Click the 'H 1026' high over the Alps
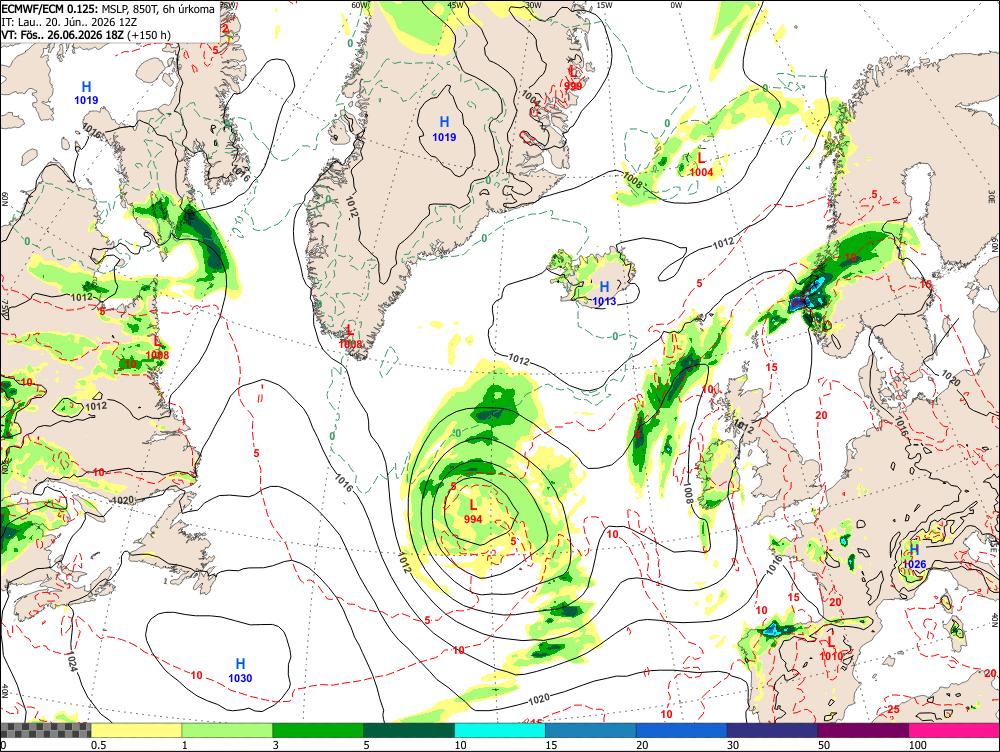This screenshot has height=752, width=1000. click(914, 556)
